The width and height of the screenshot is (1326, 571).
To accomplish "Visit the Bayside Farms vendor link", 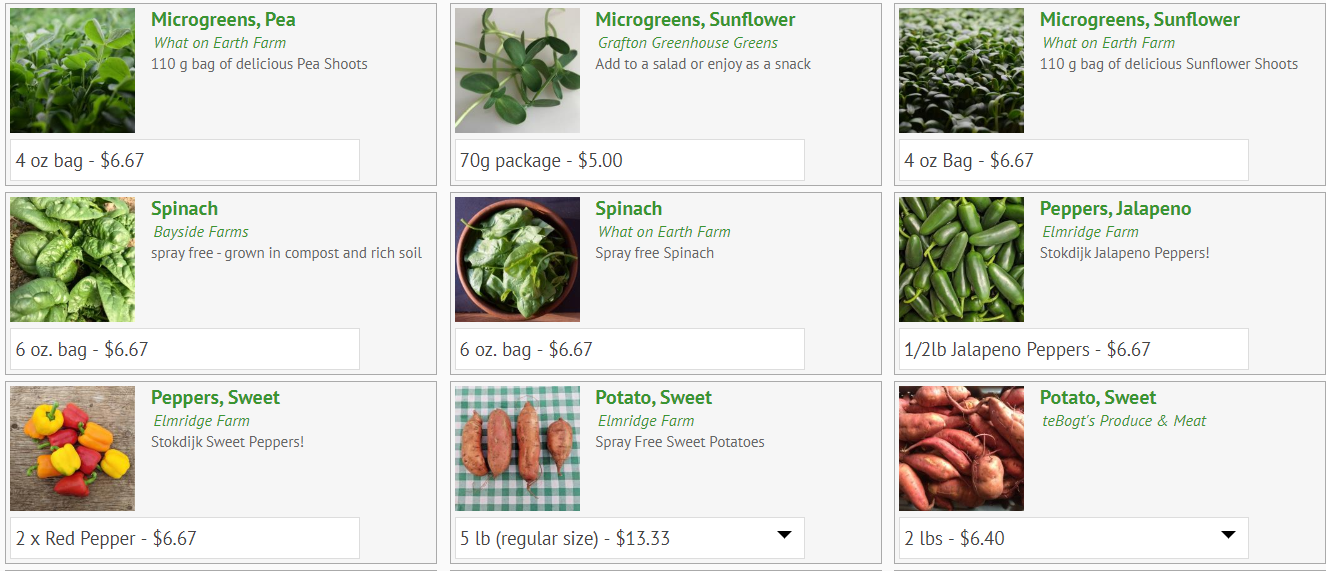I will pos(201,232).
